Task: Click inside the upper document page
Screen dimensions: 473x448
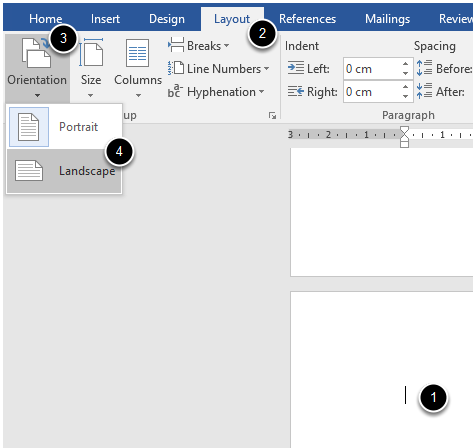Action: pyautogui.click(x=382, y=212)
